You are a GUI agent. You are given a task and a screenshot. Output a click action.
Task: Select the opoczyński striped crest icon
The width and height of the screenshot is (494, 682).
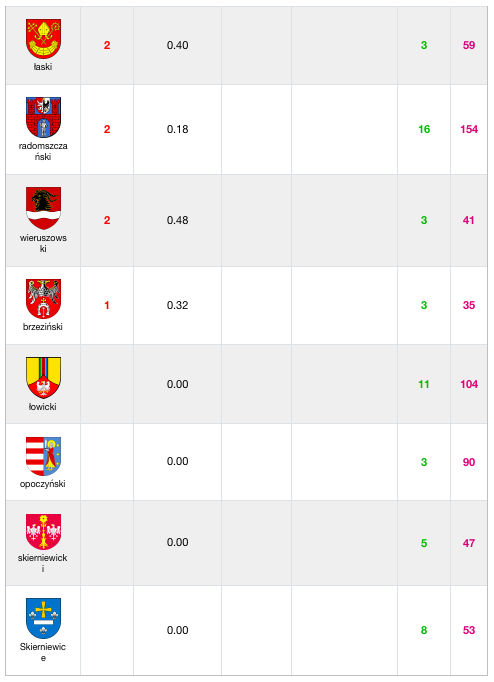[43, 456]
